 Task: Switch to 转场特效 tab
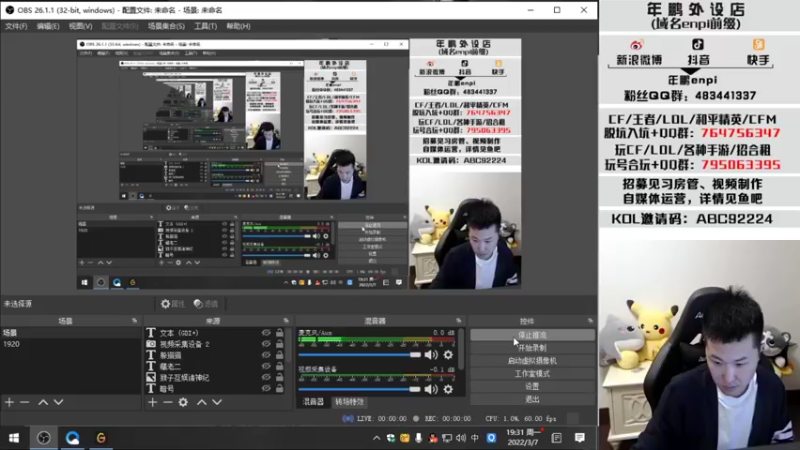[x=349, y=402]
